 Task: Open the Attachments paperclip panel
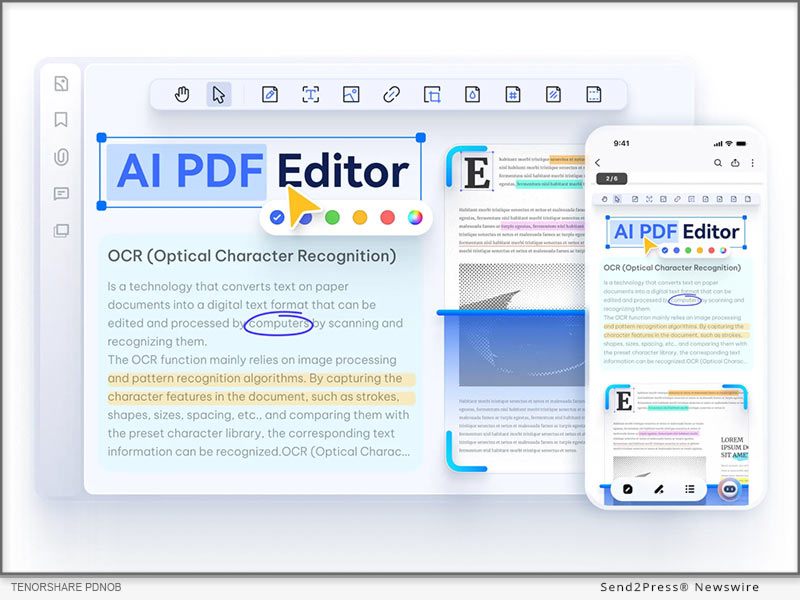[x=60, y=157]
